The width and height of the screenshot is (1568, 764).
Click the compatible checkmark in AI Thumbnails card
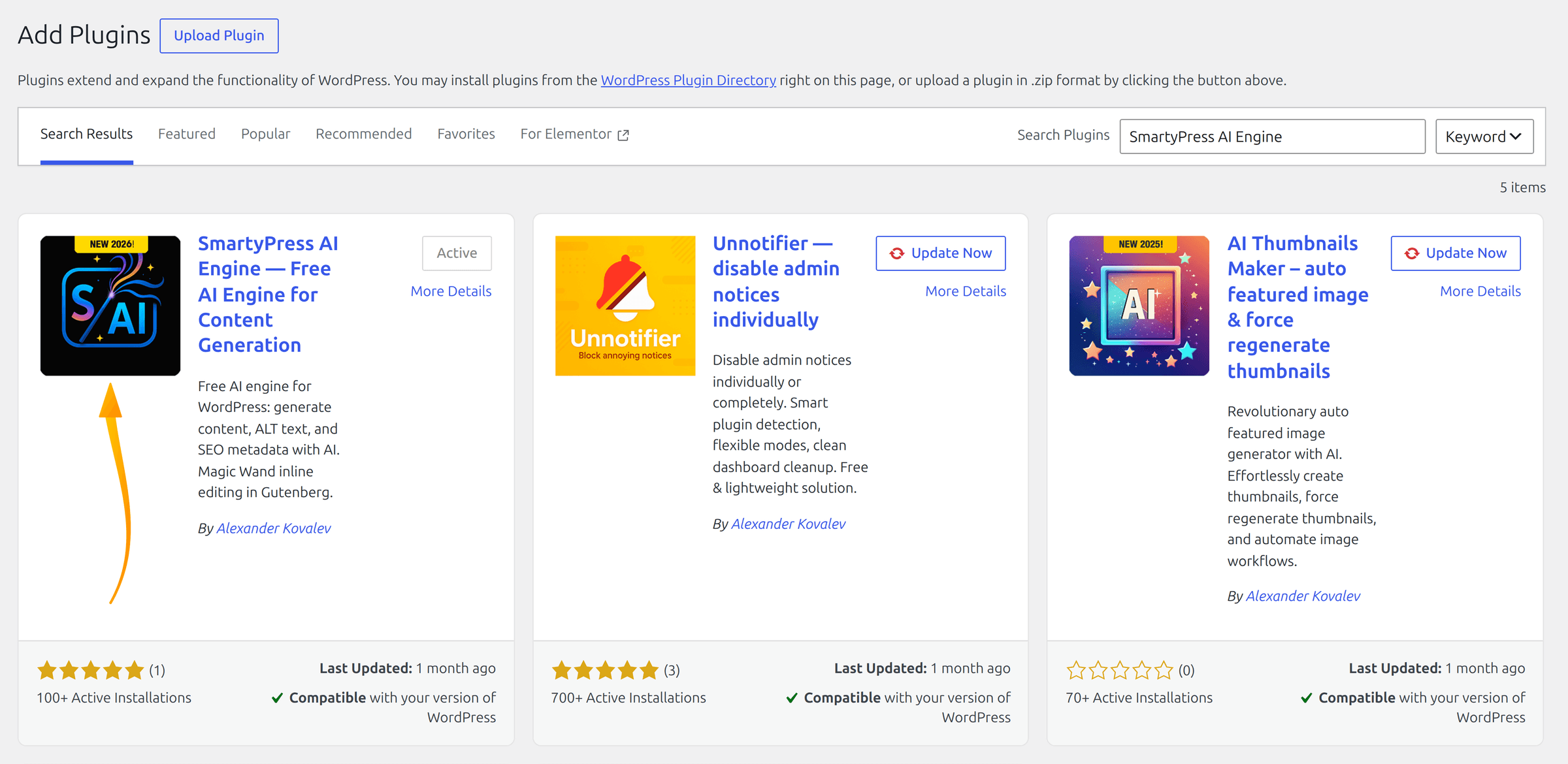point(1307,698)
